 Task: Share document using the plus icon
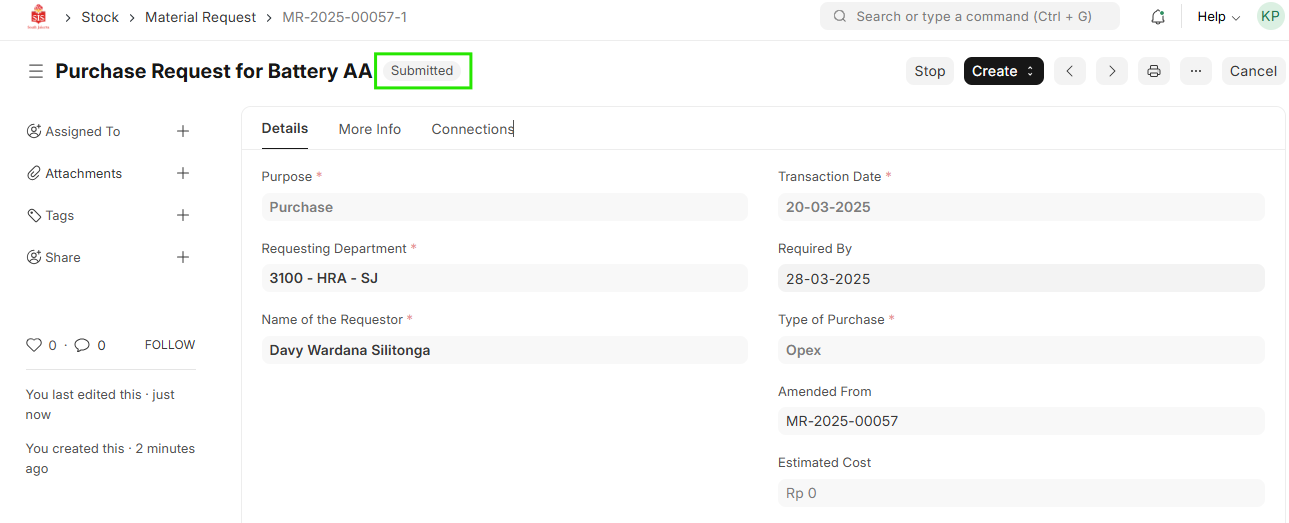pyautogui.click(x=183, y=257)
